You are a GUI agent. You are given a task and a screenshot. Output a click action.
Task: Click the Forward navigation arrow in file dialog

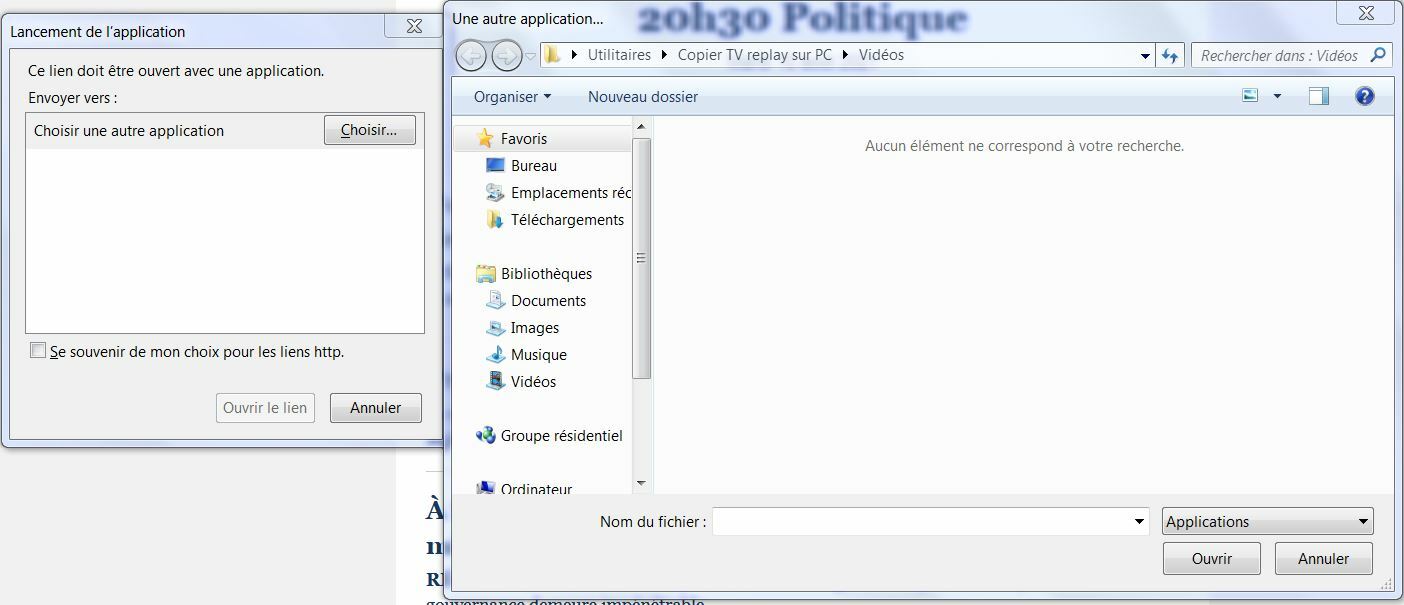[x=507, y=56]
